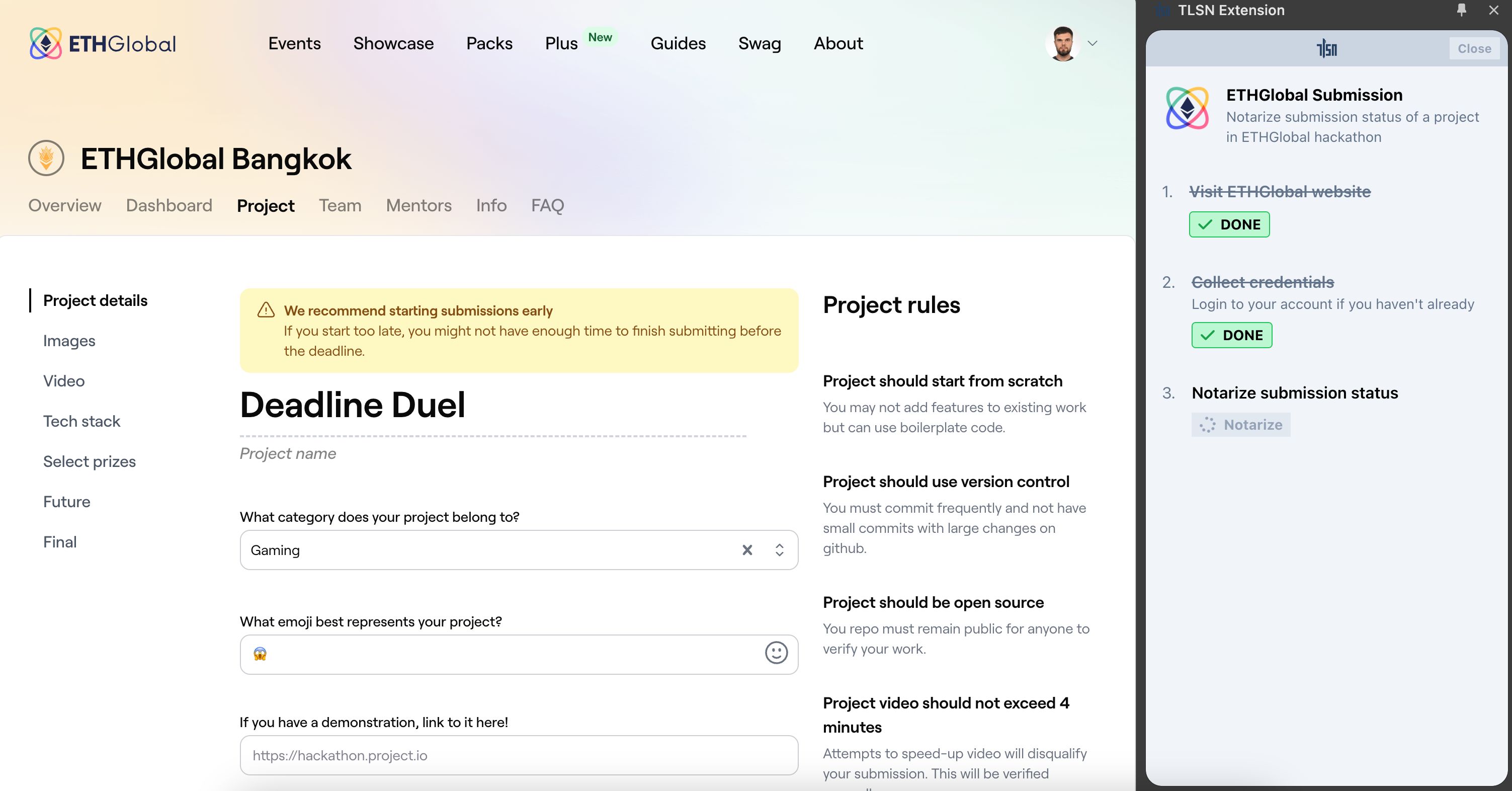
Task: Go to Video section in sidebar
Action: 64,381
